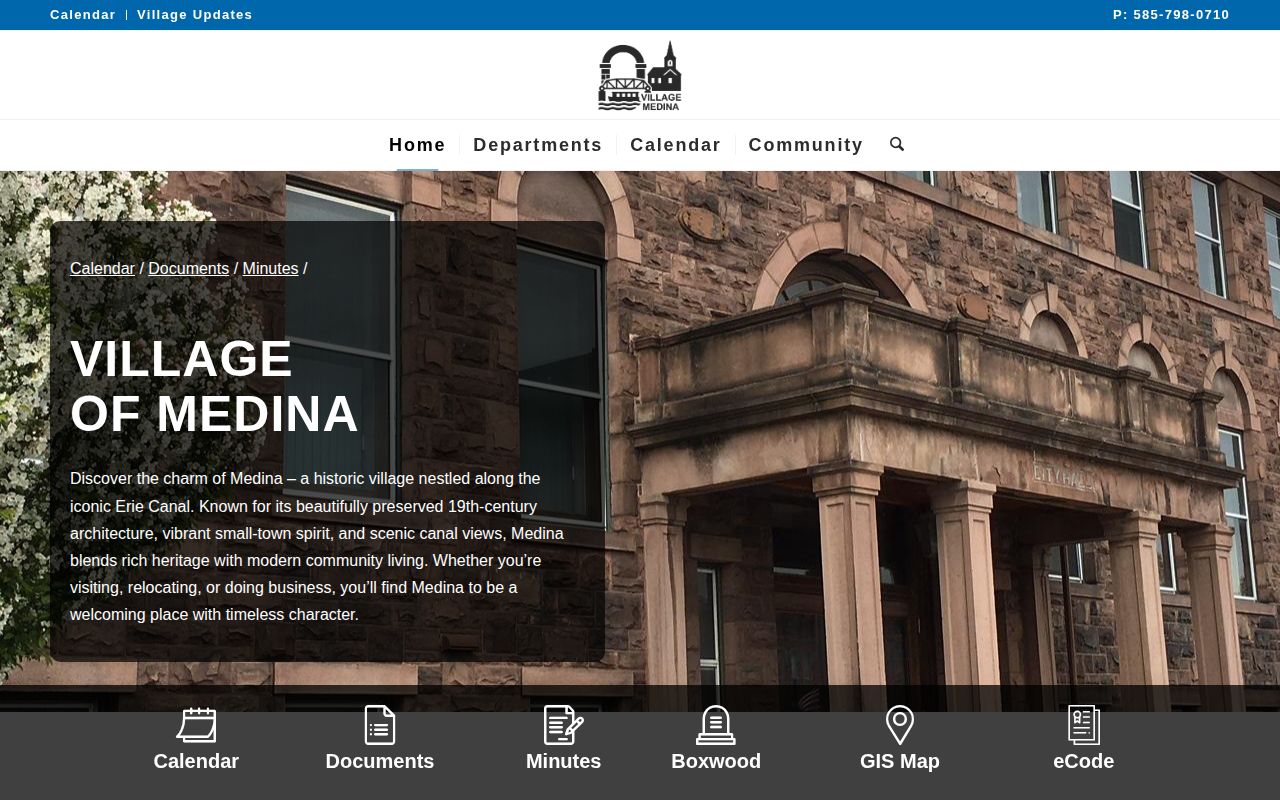This screenshot has height=800, width=1280.
Task: Click the Calendar icon in bottom bar
Action: pos(196,725)
